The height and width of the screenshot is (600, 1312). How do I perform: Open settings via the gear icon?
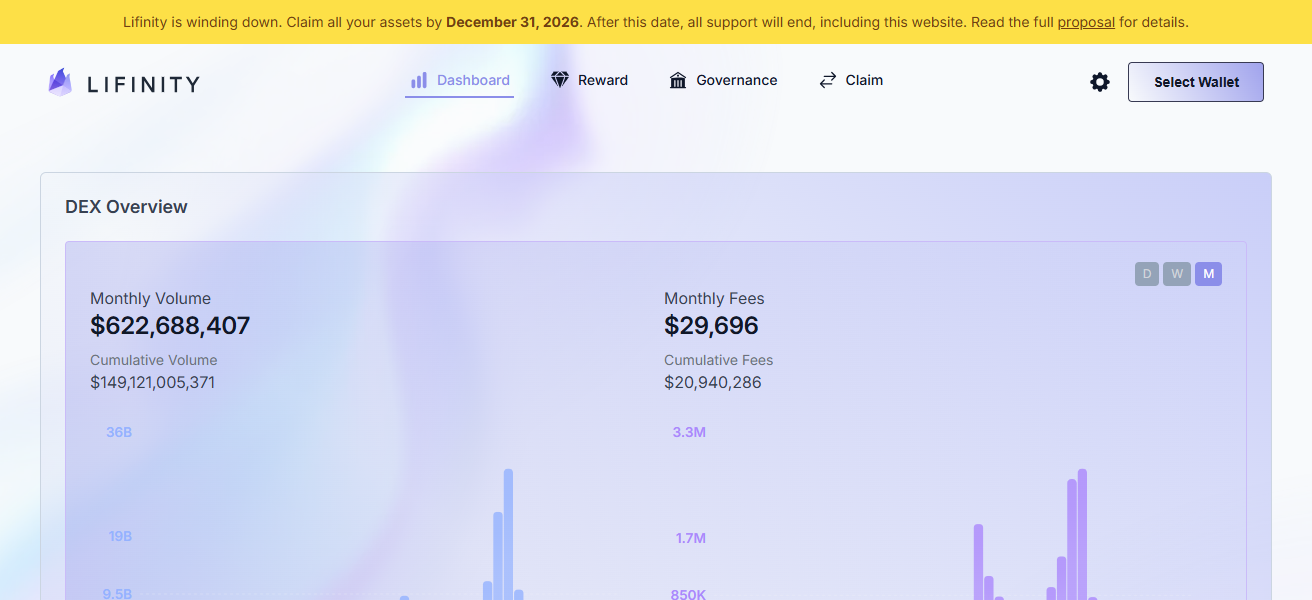pyautogui.click(x=1100, y=82)
